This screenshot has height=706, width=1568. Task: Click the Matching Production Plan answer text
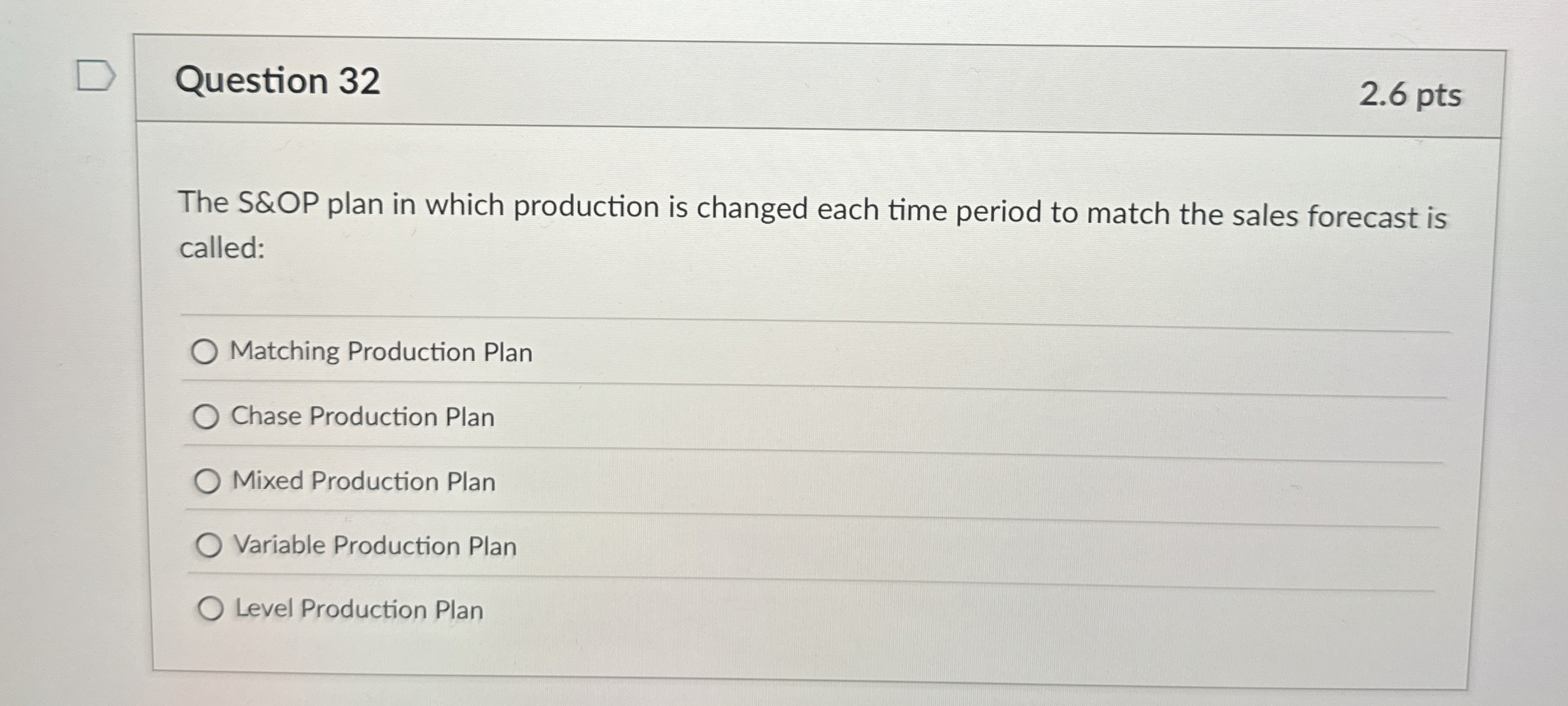pos(382,353)
